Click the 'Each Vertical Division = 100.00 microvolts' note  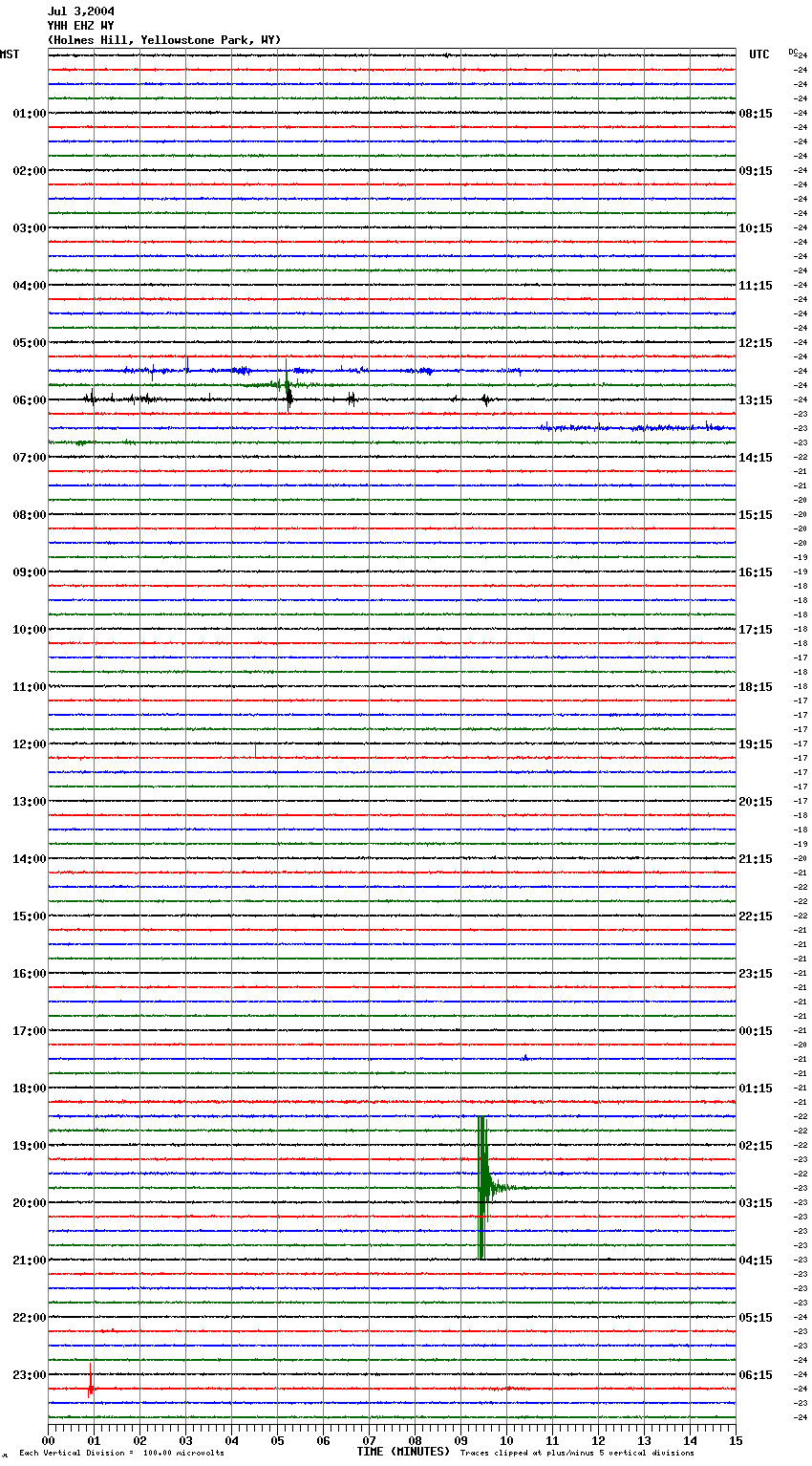tap(121, 1454)
